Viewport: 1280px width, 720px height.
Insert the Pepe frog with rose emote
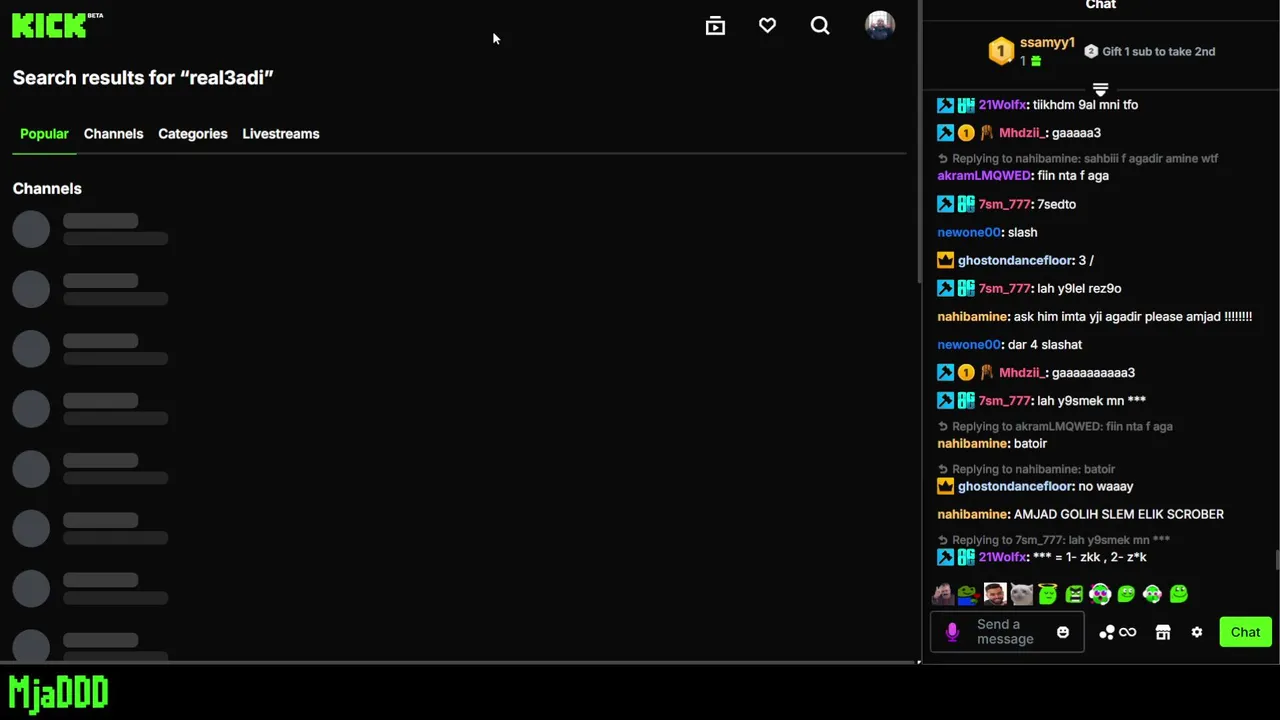tap(968, 594)
